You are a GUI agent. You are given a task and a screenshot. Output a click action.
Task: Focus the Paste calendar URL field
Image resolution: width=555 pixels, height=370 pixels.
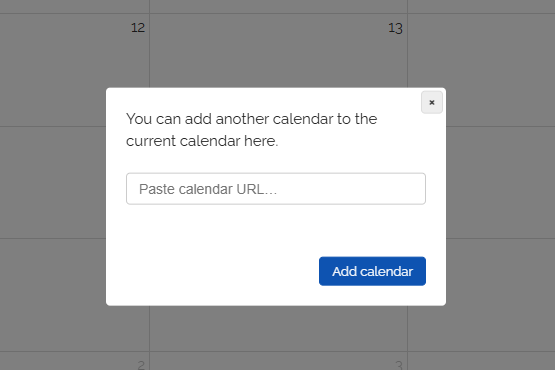[276, 189]
